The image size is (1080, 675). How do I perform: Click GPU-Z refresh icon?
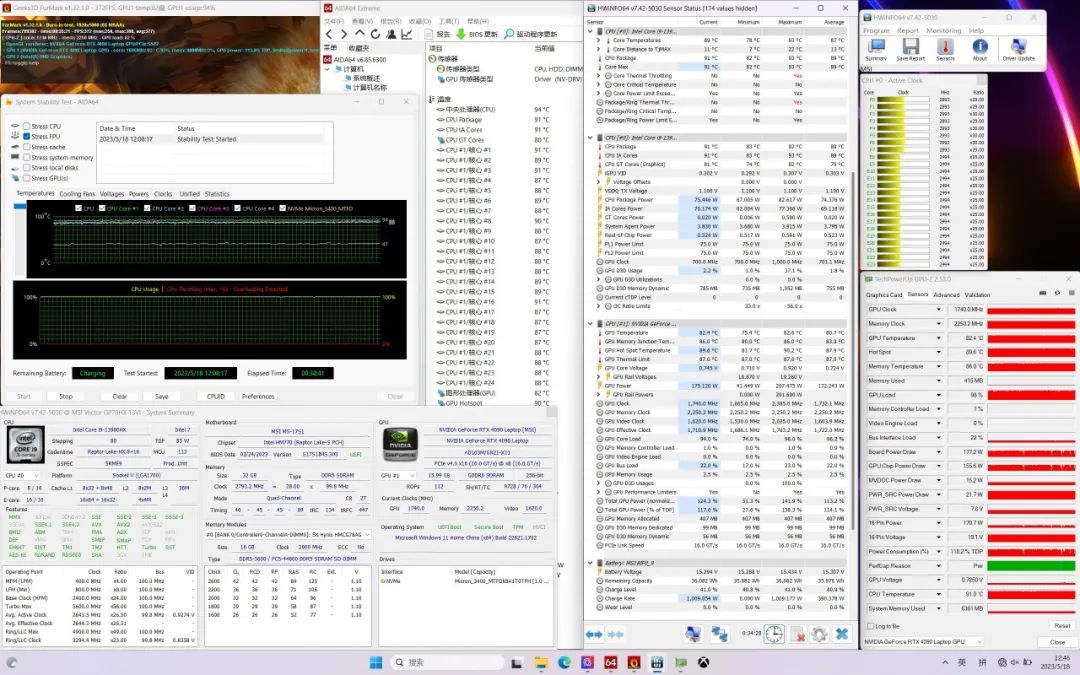[x=1057, y=293]
